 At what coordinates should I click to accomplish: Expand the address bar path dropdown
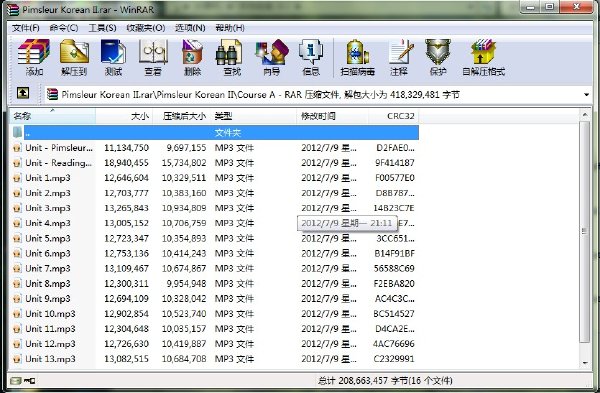click(586, 95)
